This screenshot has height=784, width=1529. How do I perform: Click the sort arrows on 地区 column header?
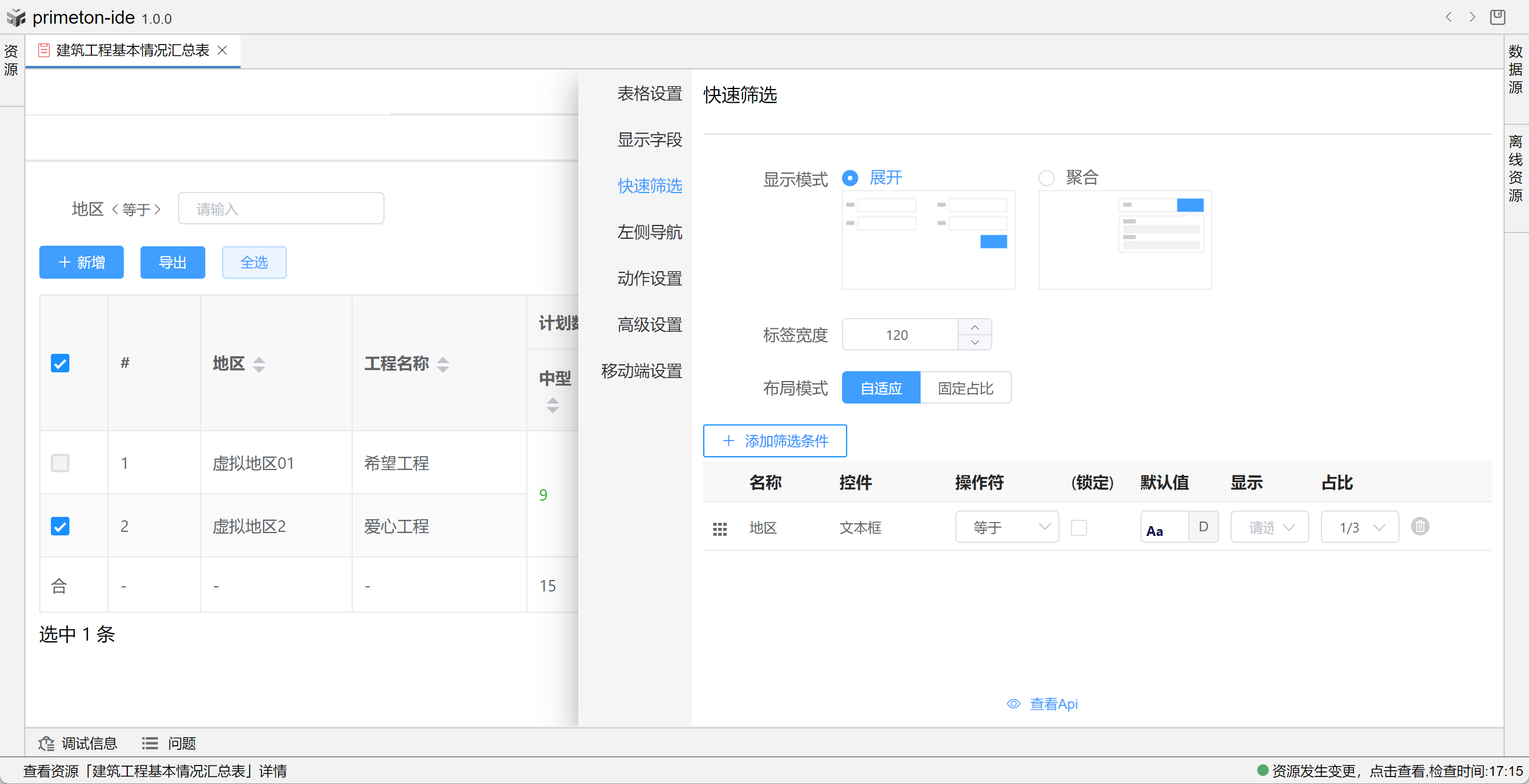coord(259,364)
